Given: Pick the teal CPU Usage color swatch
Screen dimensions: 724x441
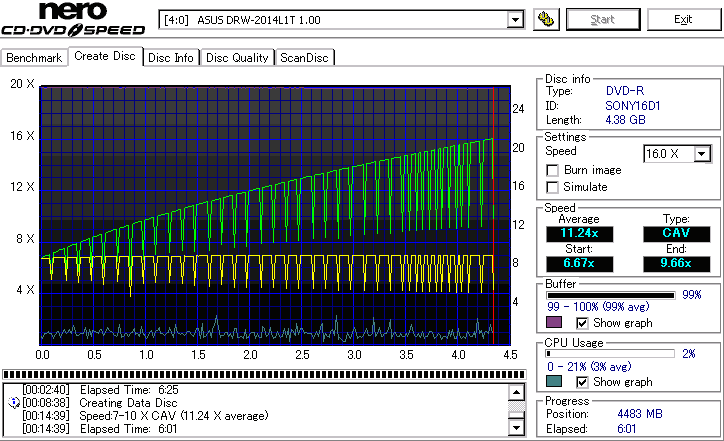Looking at the screenshot, I should click(554, 381).
